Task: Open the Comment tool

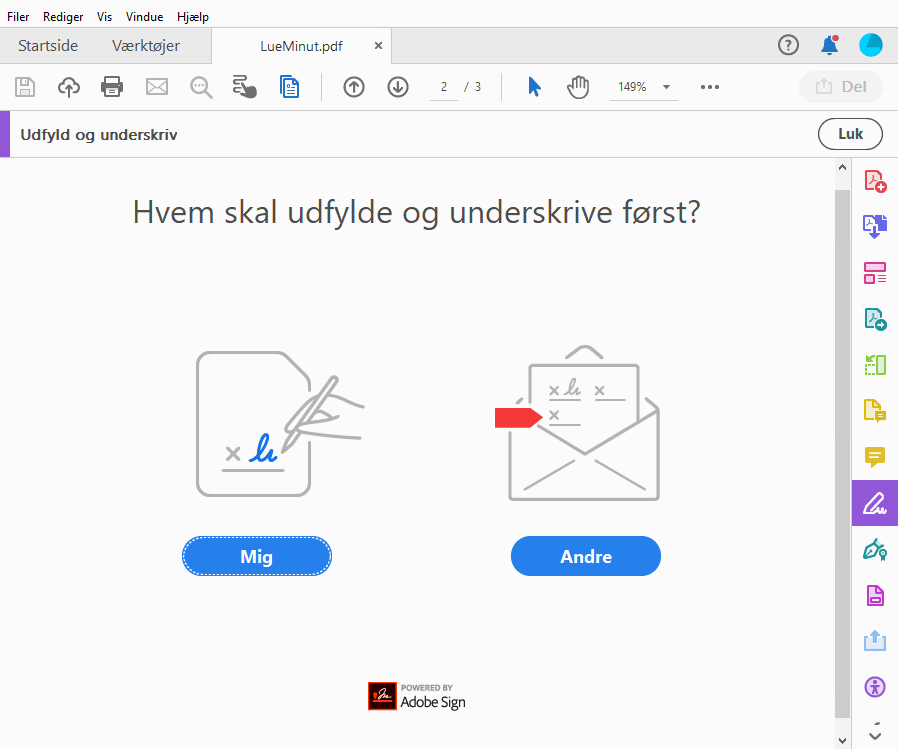Action: pyautogui.click(x=875, y=457)
